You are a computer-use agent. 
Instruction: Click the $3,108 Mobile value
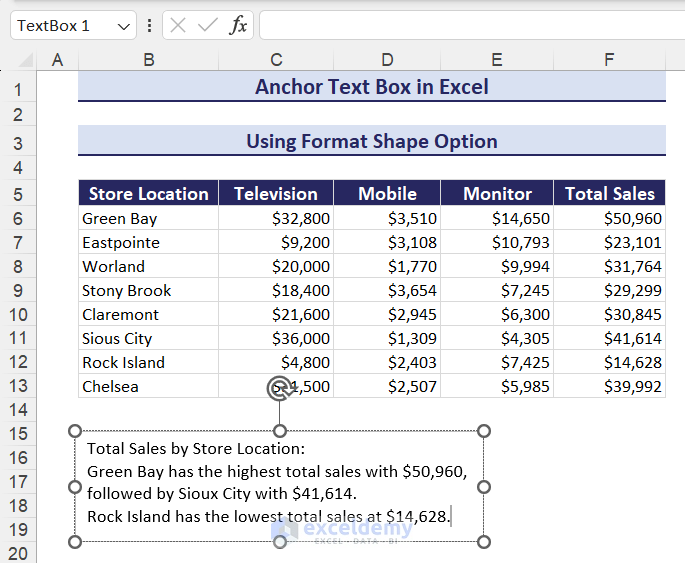pos(387,242)
